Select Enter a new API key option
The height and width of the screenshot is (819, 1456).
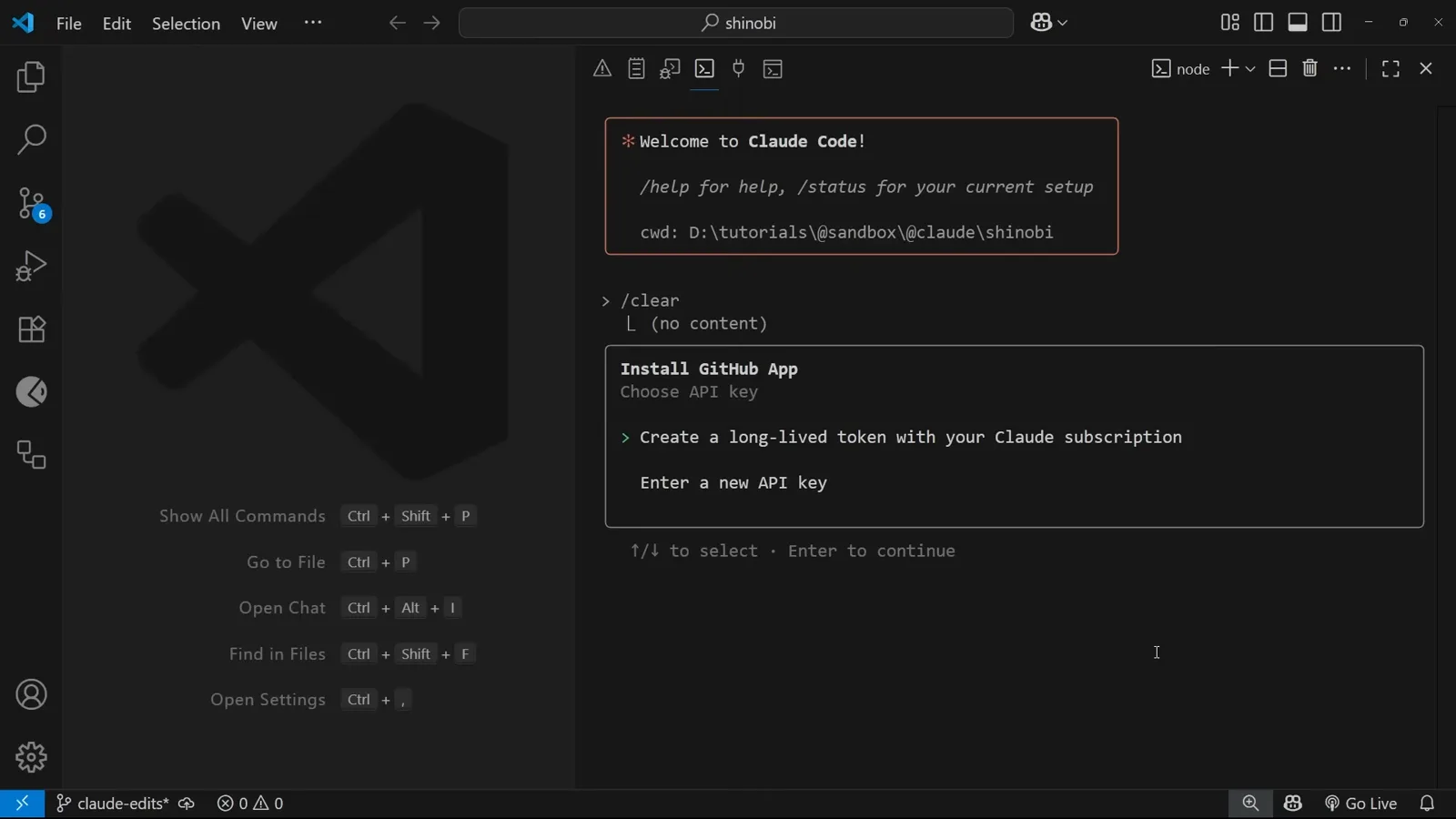click(733, 483)
